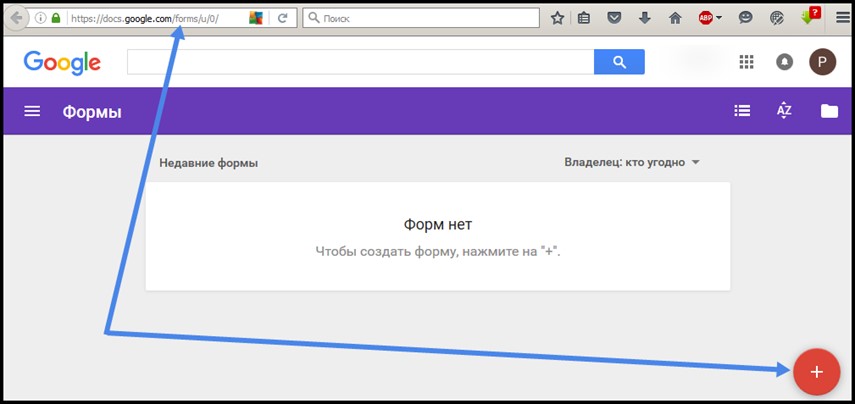
Task: Open the AZ sort options
Action: click(x=784, y=111)
